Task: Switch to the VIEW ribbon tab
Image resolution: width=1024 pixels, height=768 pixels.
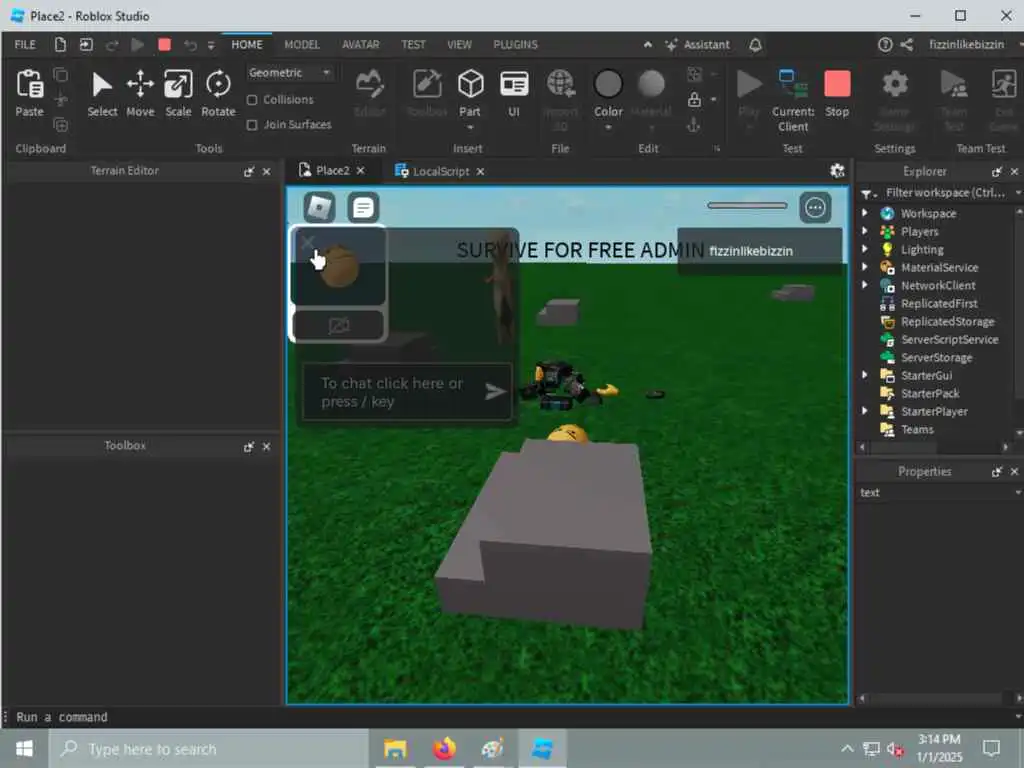Action: (459, 44)
